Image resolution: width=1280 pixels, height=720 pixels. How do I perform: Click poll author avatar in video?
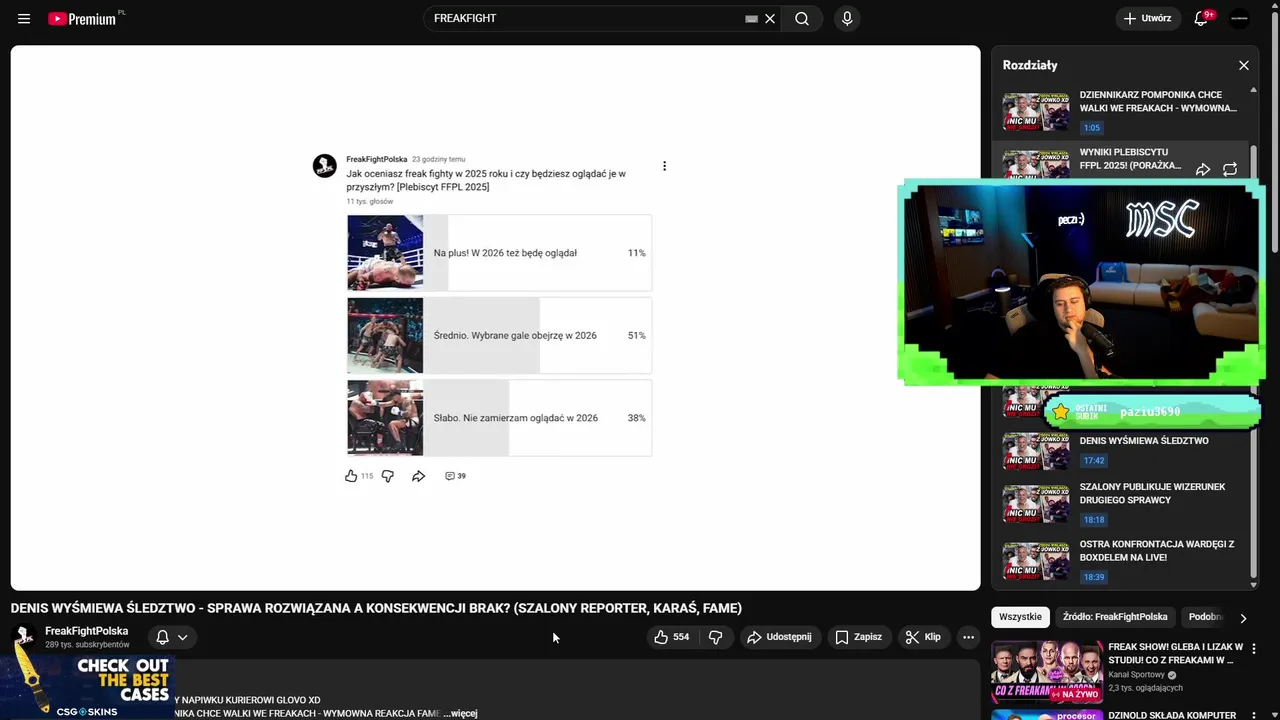[x=325, y=166]
